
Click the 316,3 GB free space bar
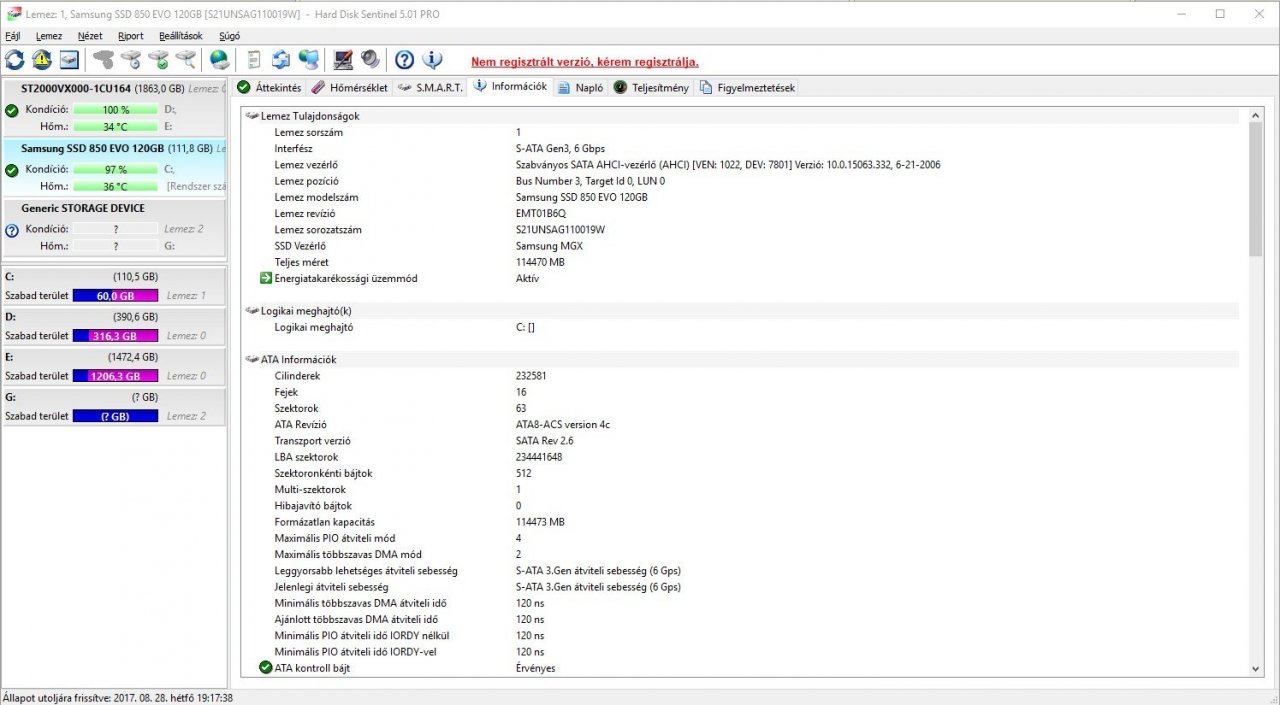(115, 336)
